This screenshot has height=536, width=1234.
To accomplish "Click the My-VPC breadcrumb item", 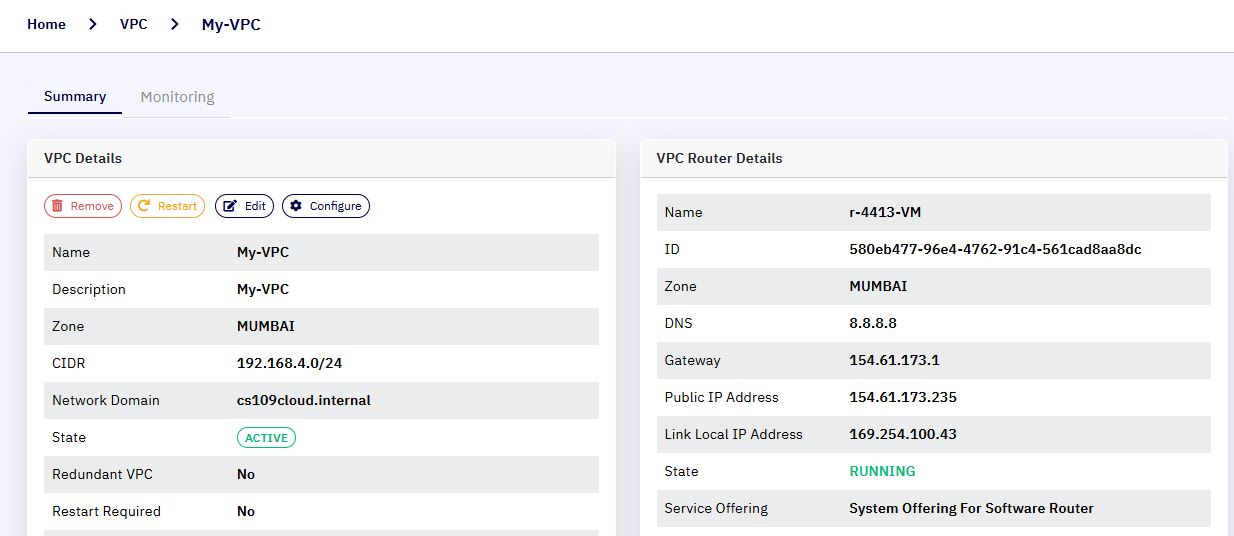I will coord(231,24).
